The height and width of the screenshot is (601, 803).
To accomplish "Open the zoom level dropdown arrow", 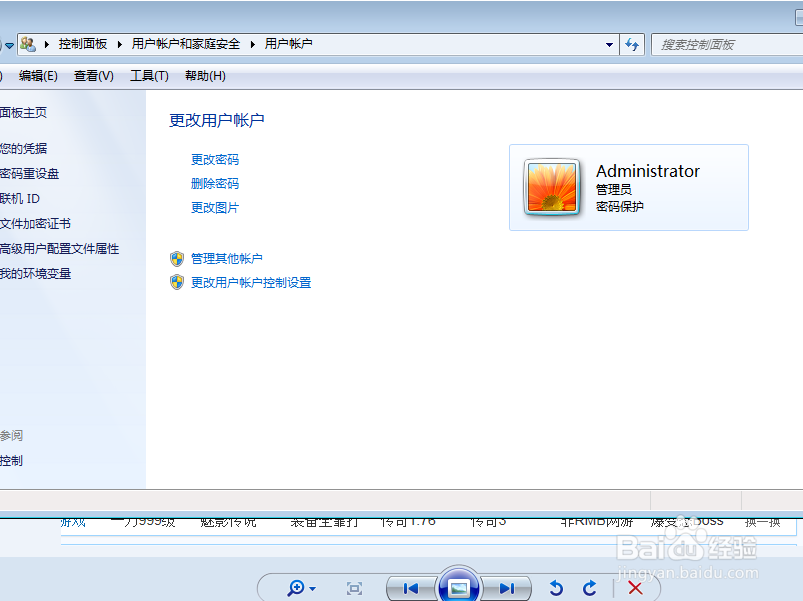I will click(x=312, y=589).
